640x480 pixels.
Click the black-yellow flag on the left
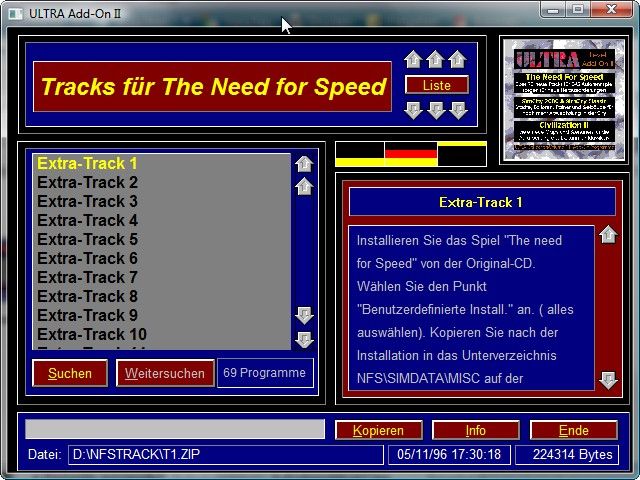(x=360, y=154)
